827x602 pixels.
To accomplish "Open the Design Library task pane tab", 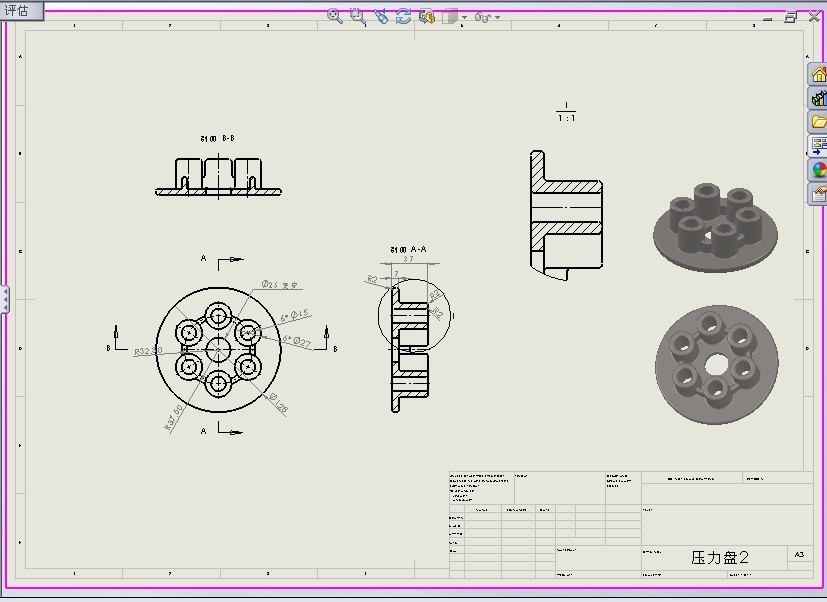I will [x=818, y=98].
